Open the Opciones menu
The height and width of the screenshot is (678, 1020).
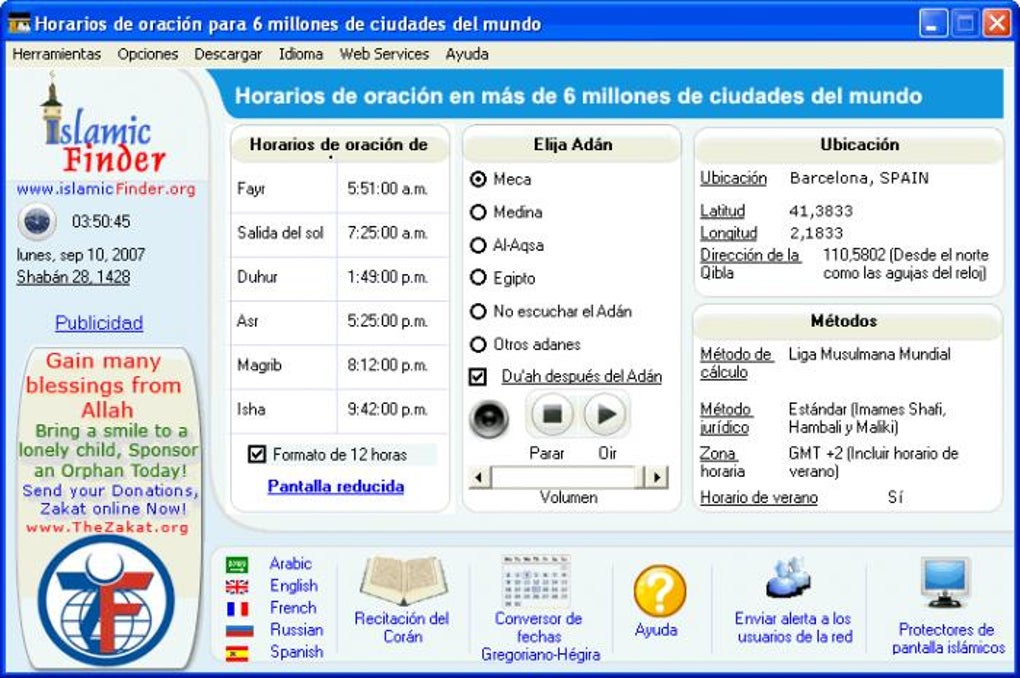pyautogui.click(x=147, y=54)
